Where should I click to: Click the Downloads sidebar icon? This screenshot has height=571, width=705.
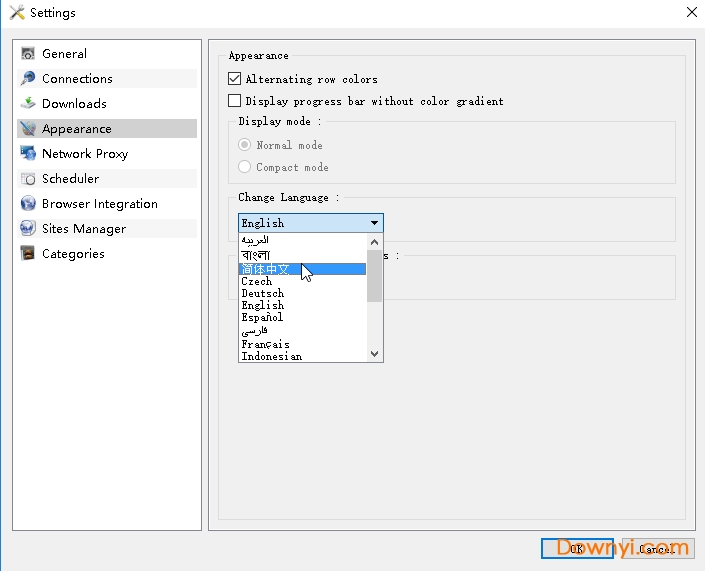pyautogui.click(x=28, y=104)
